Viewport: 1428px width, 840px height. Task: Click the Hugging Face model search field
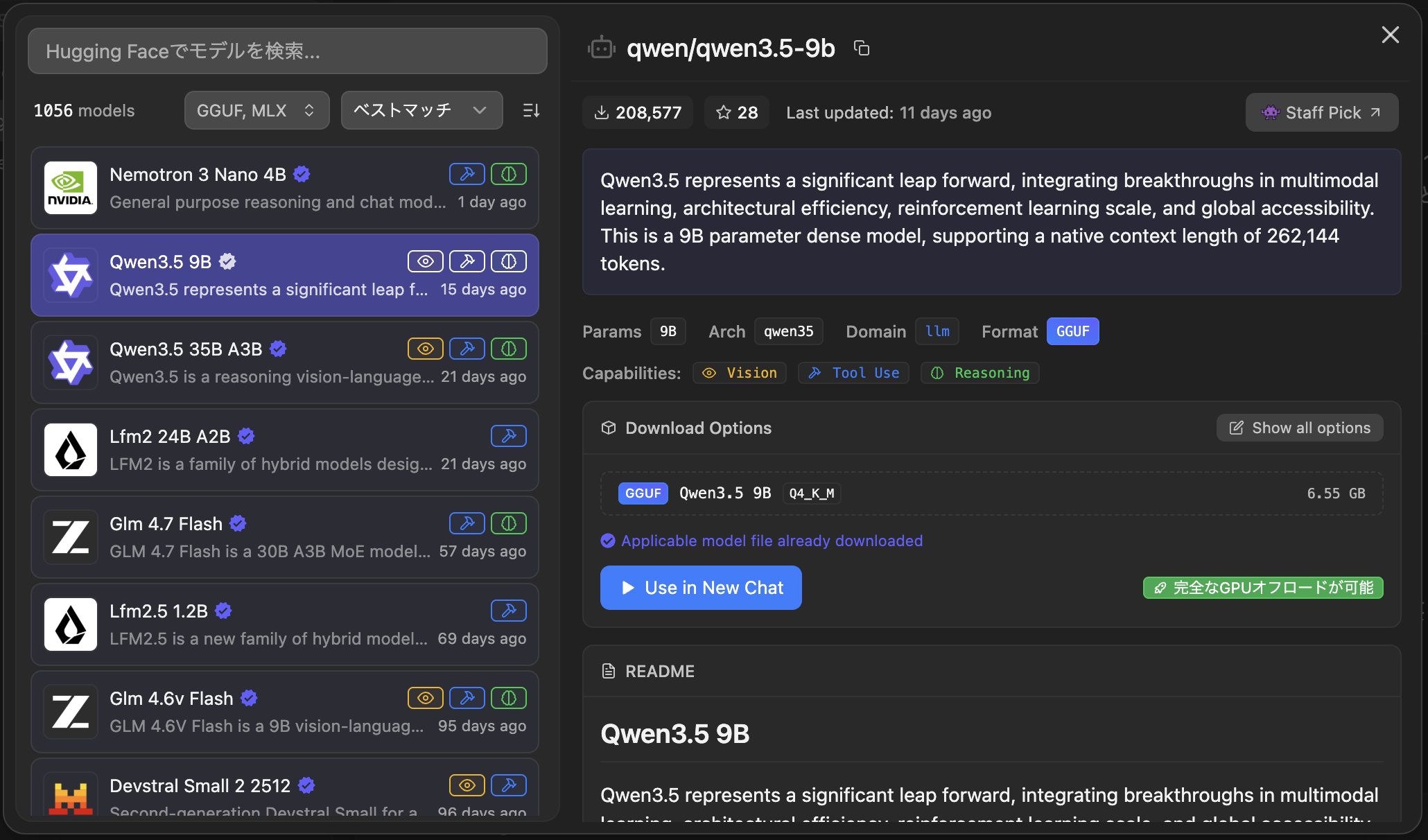[287, 51]
